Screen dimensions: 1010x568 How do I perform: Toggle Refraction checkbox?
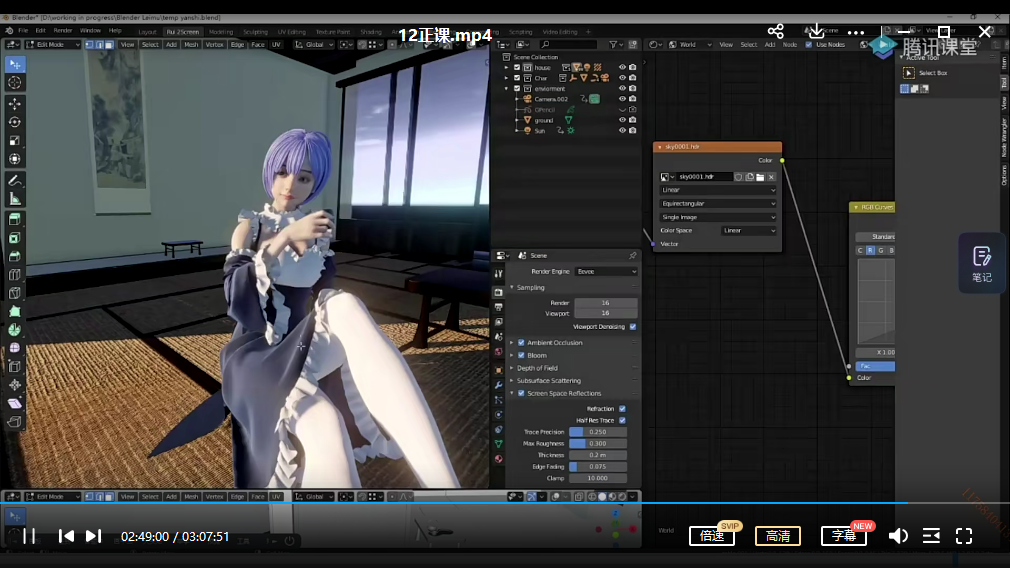point(622,408)
